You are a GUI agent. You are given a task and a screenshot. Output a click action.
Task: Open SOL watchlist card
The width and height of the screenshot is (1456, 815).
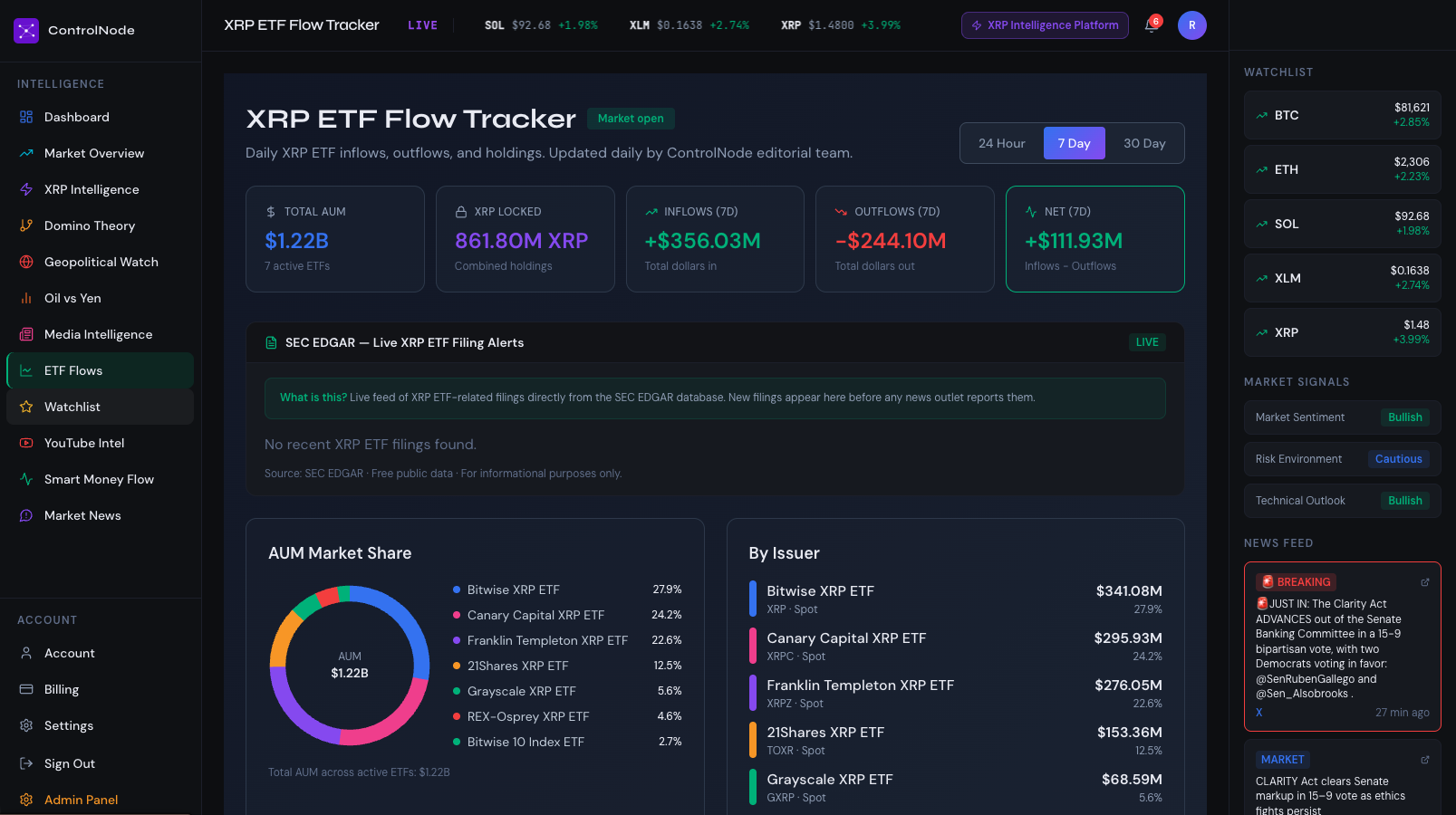1343,224
